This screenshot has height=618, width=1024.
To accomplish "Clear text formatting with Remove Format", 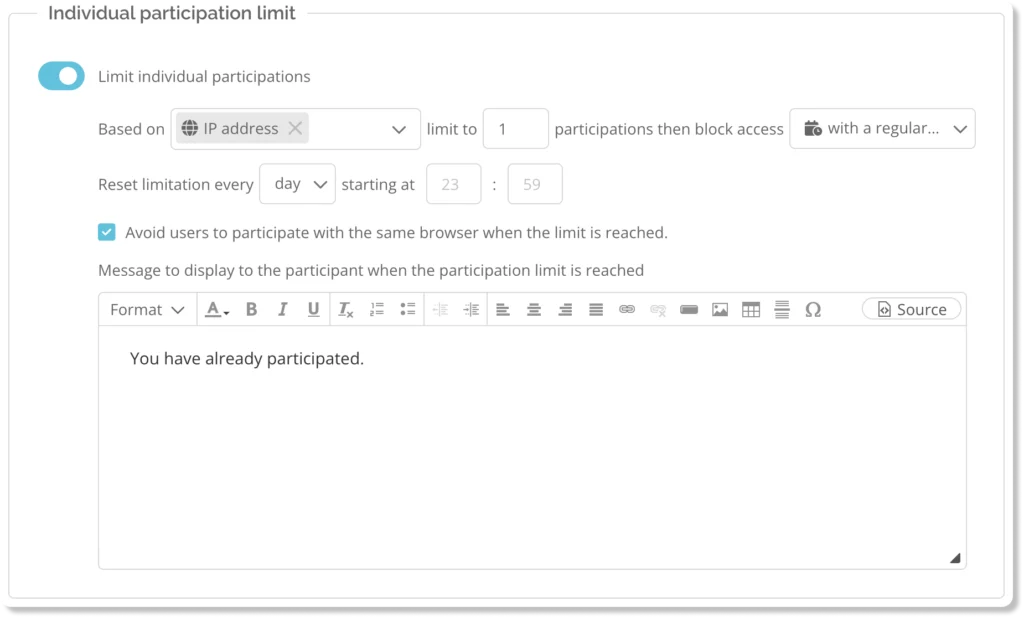I will pyautogui.click(x=345, y=310).
